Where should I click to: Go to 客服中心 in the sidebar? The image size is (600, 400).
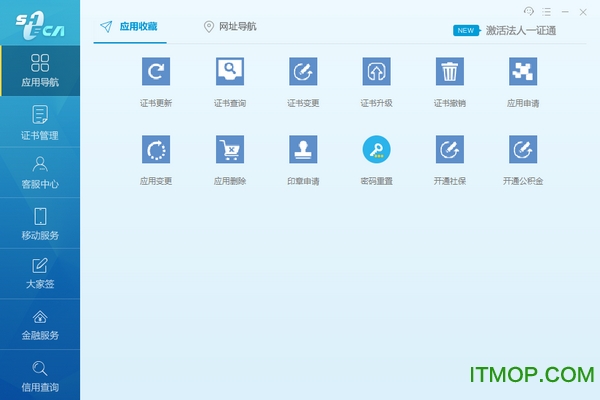40,172
